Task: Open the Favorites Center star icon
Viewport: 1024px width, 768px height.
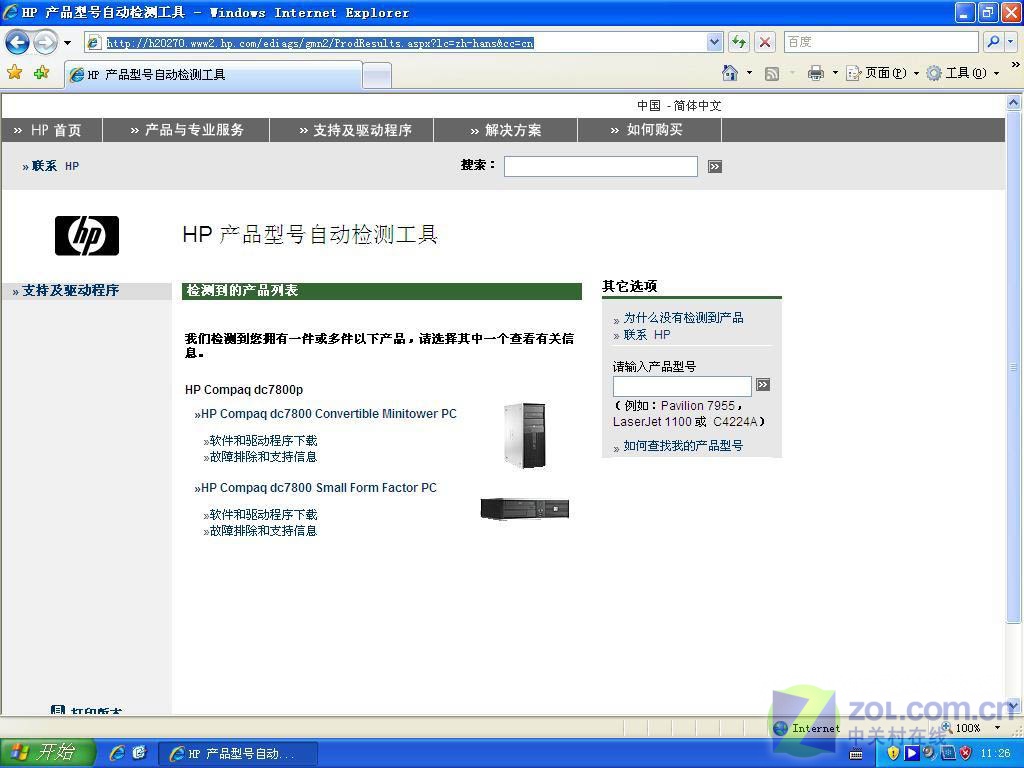Action: click(14, 72)
